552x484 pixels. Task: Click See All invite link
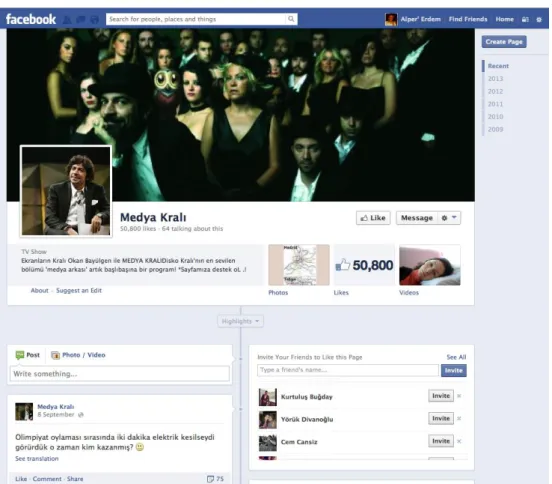click(x=456, y=357)
